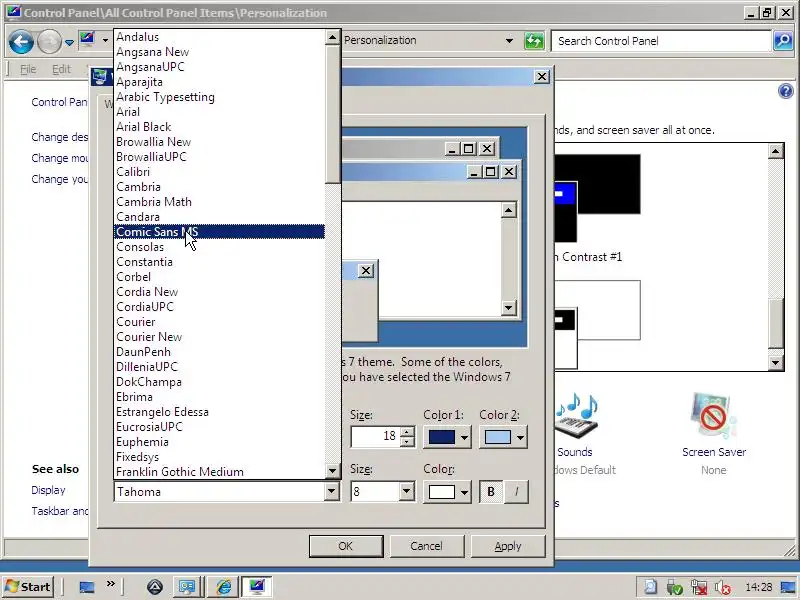The width and height of the screenshot is (800, 600).
Task: Click the Start button on taskbar
Action: tap(29, 587)
